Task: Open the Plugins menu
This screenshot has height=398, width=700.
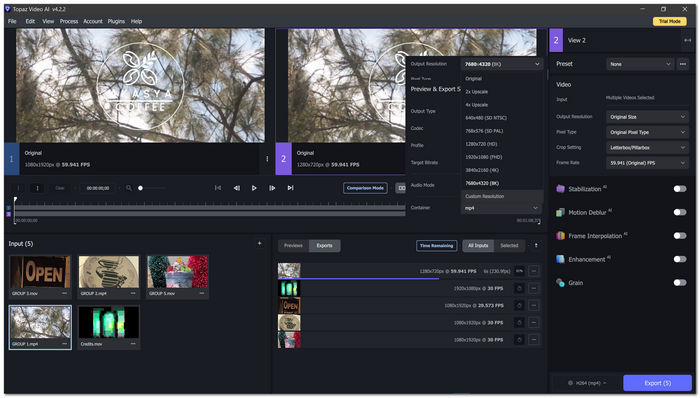Action: point(116,21)
